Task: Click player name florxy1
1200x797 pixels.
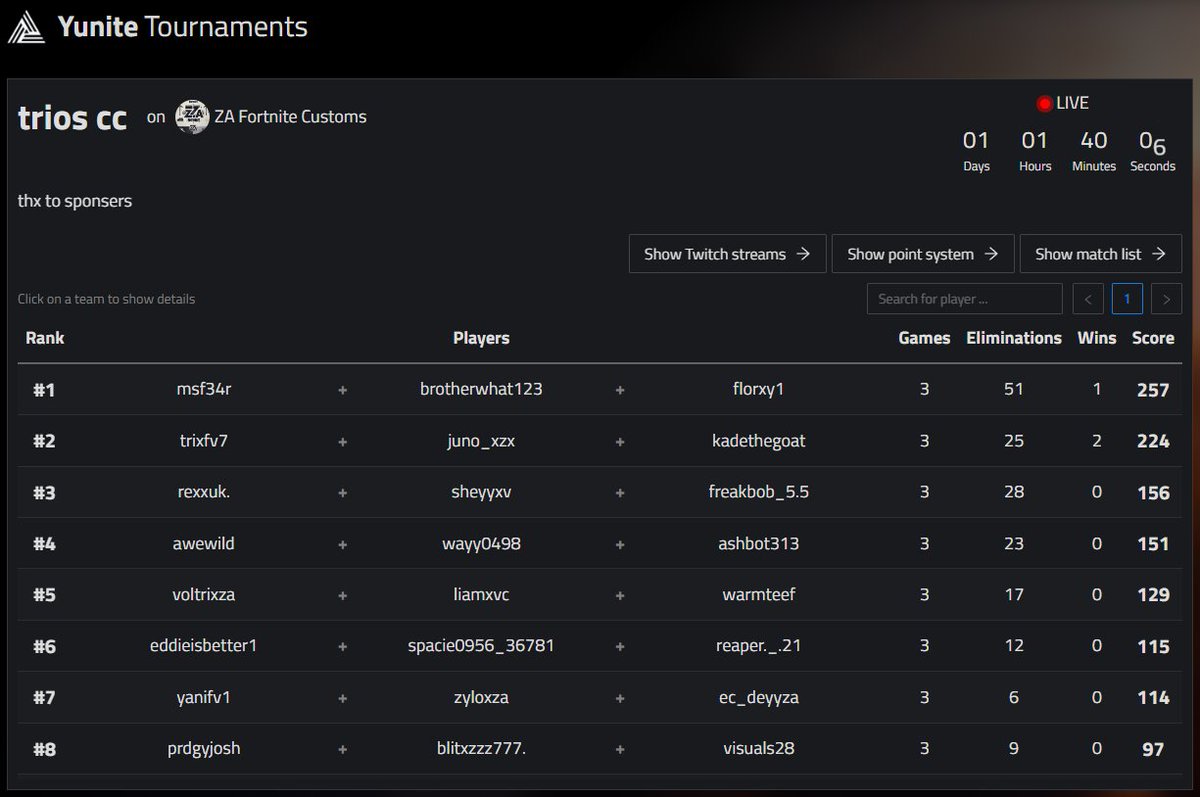Action: pos(758,389)
